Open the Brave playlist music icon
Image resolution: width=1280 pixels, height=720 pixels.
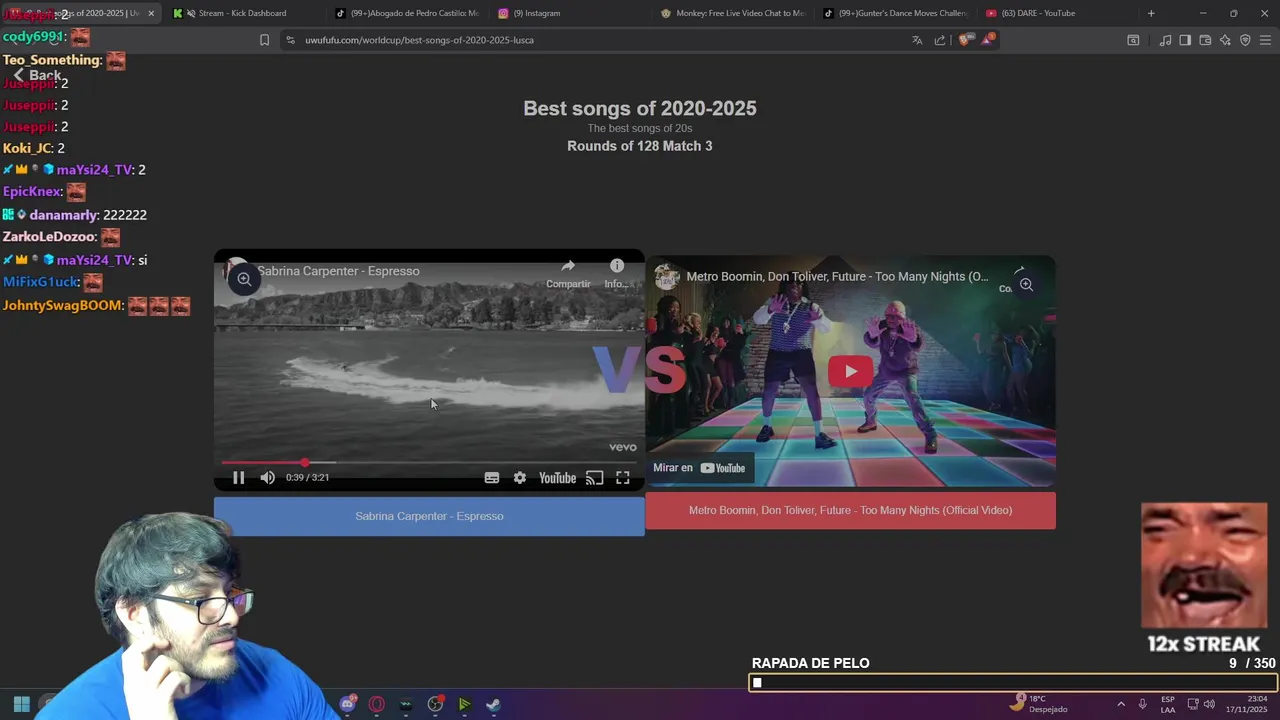(1165, 40)
